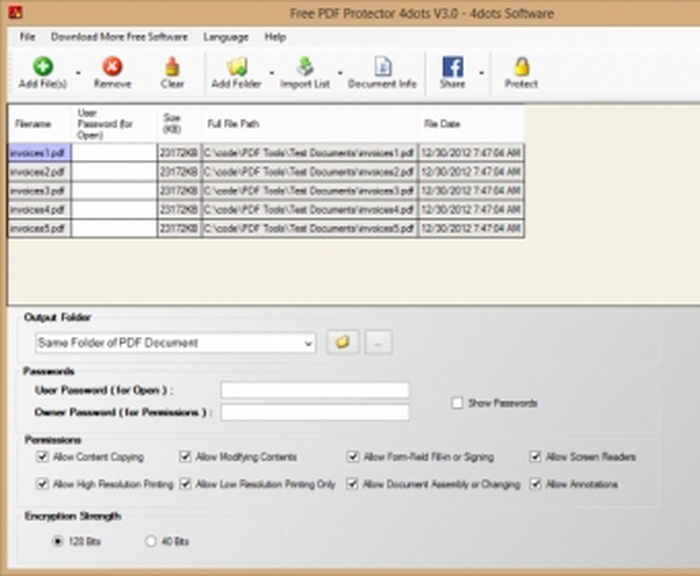Click user password cell for invoices3.pdf
This screenshot has width=700, height=576.
114,191
